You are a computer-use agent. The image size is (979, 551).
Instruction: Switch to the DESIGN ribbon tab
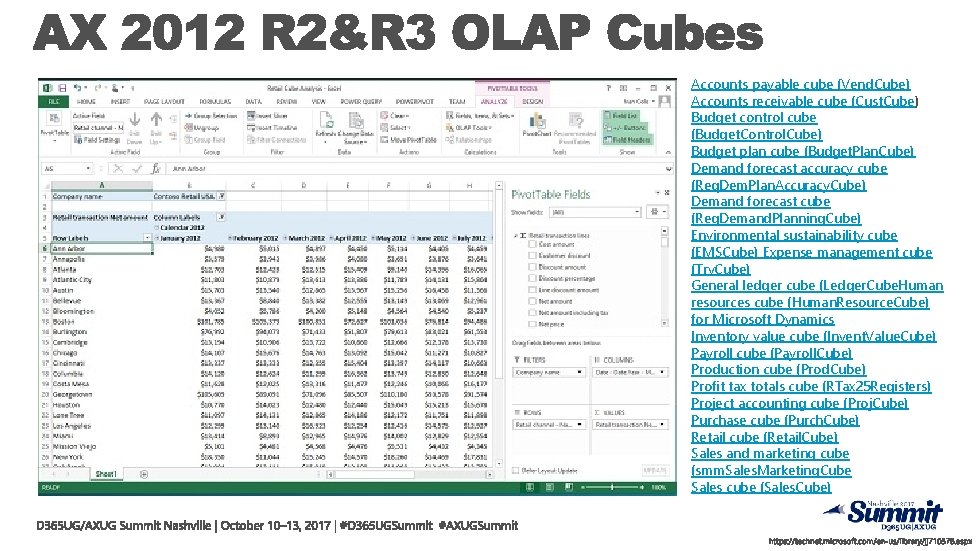coord(532,101)
